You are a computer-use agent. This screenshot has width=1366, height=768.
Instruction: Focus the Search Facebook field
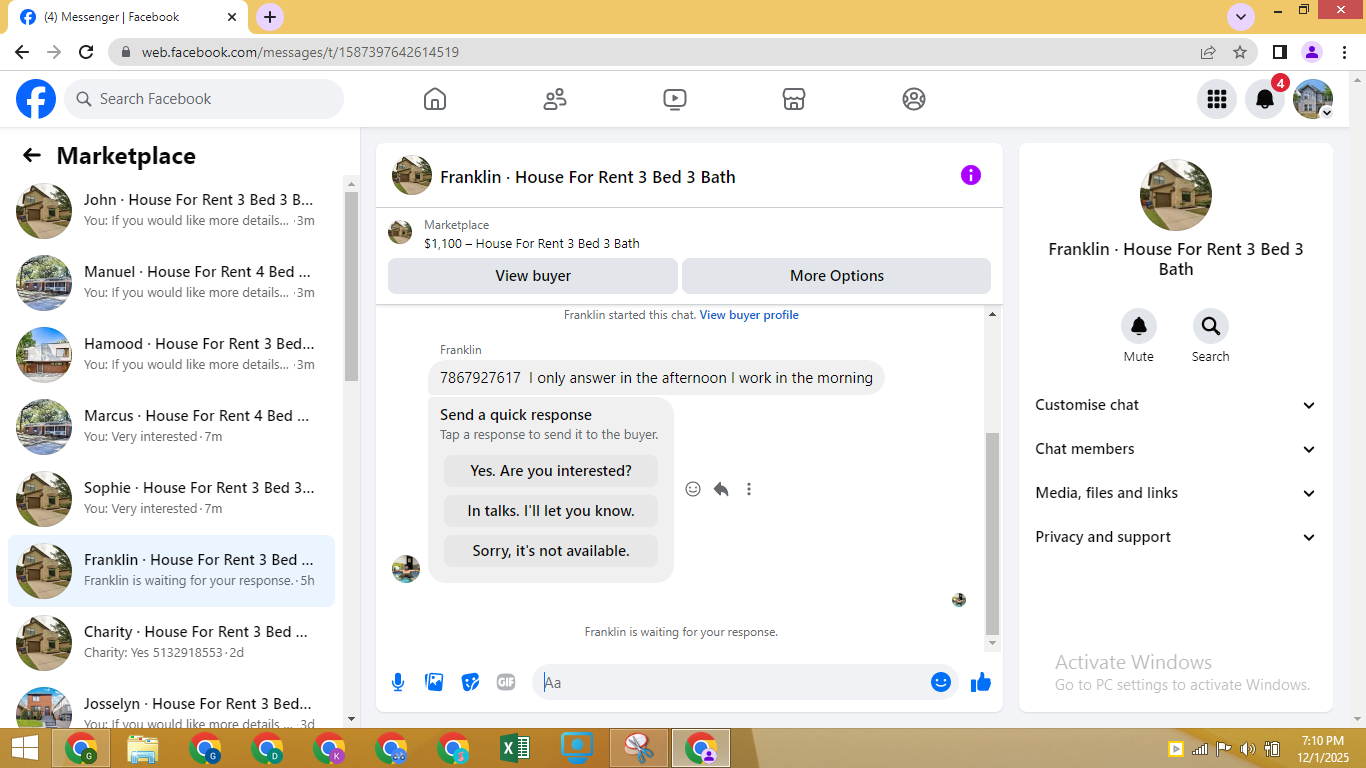point(204,99)
